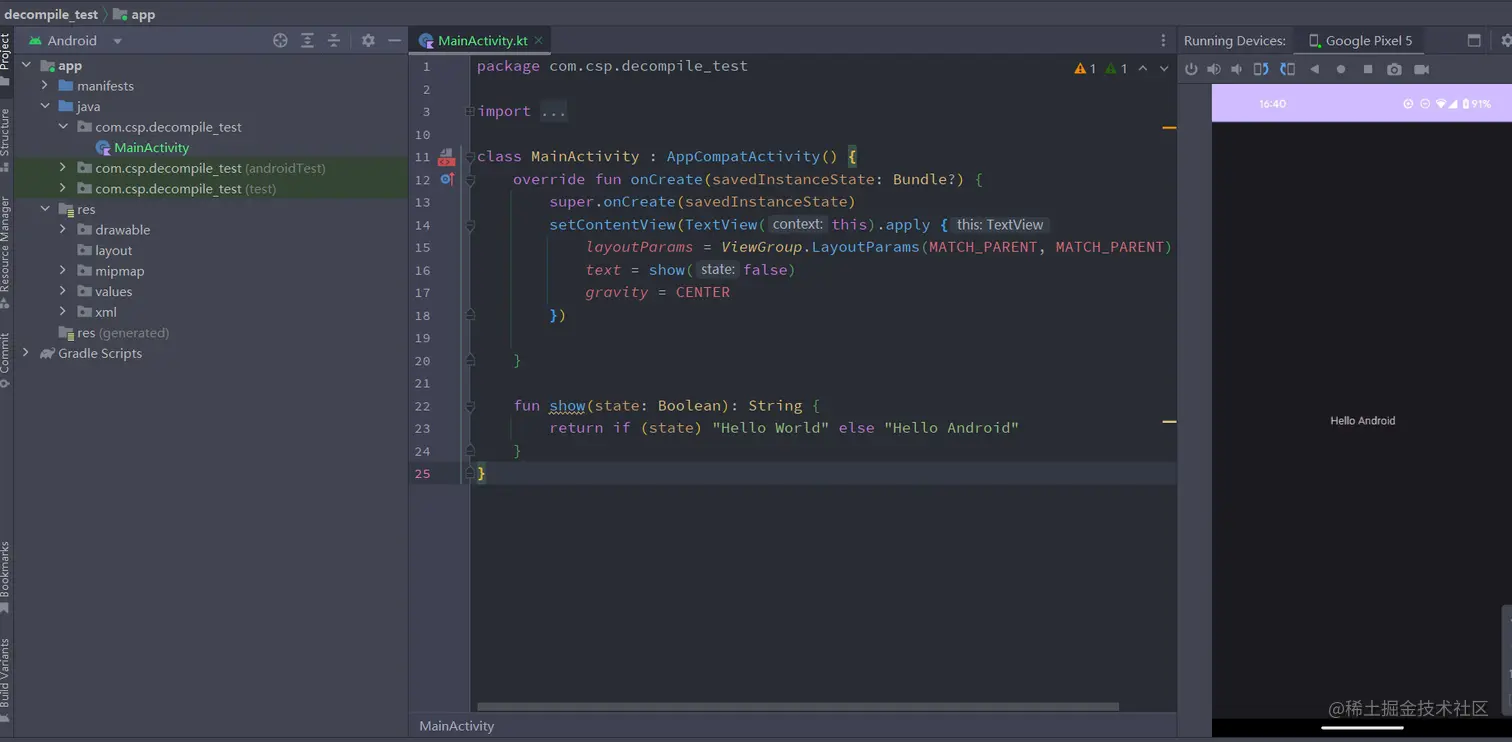Viewport: 1512px width, 742px height.
Task: Collapse the app module node
Action: pos(26,65)
